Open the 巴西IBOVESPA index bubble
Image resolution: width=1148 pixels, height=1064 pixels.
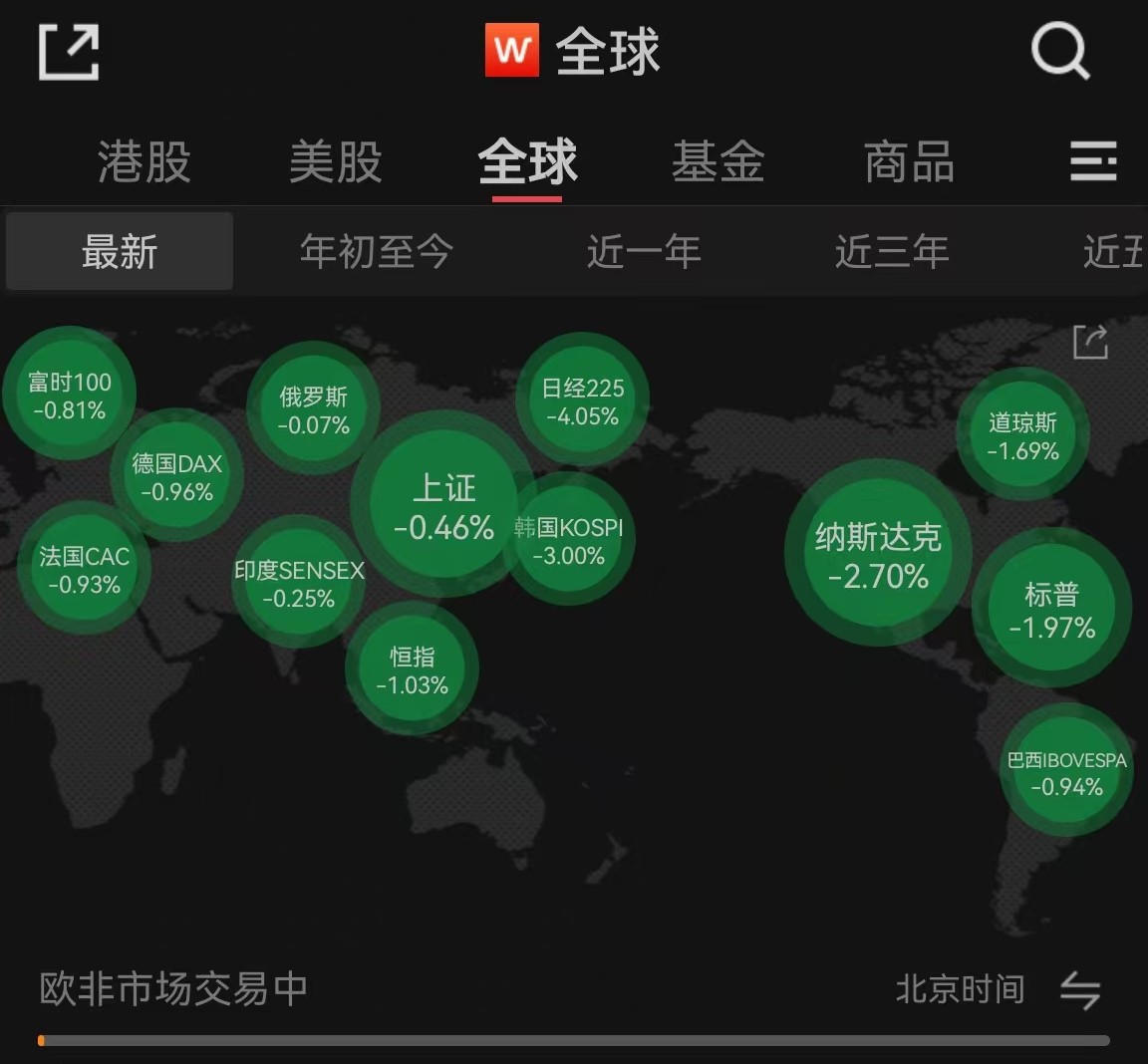1066,770
